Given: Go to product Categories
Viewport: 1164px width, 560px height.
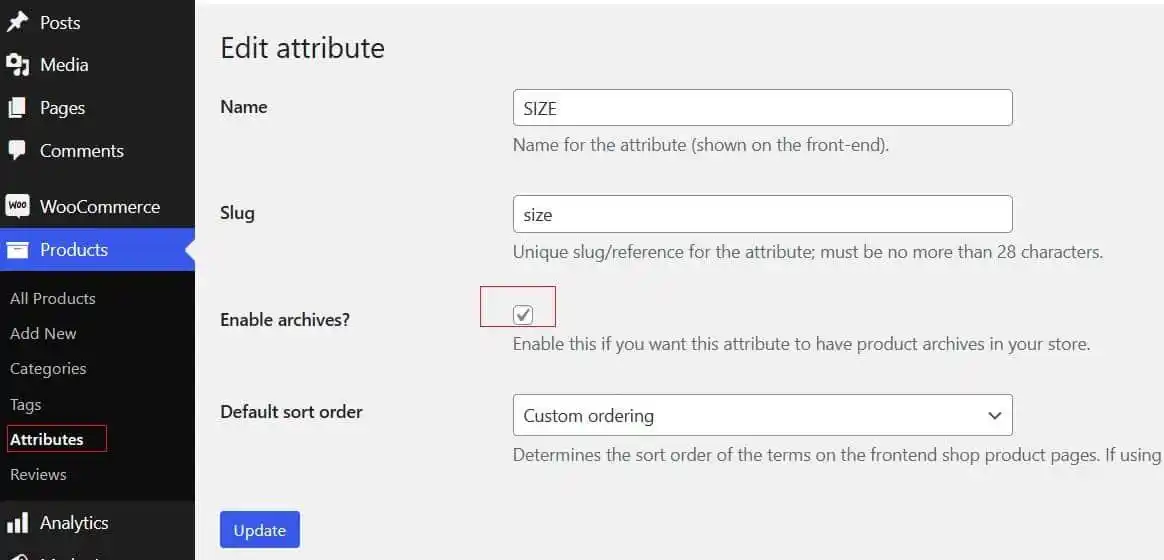Looking at the screenshot, I should click(48, 368).
